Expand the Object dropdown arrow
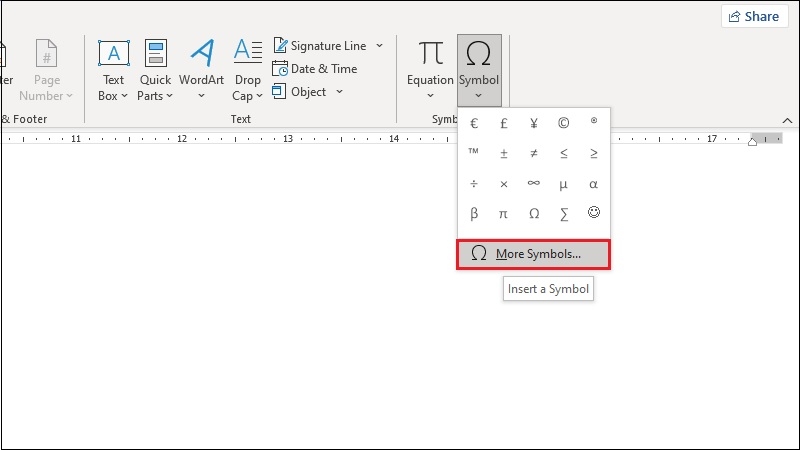 click(x=339, y=92)
